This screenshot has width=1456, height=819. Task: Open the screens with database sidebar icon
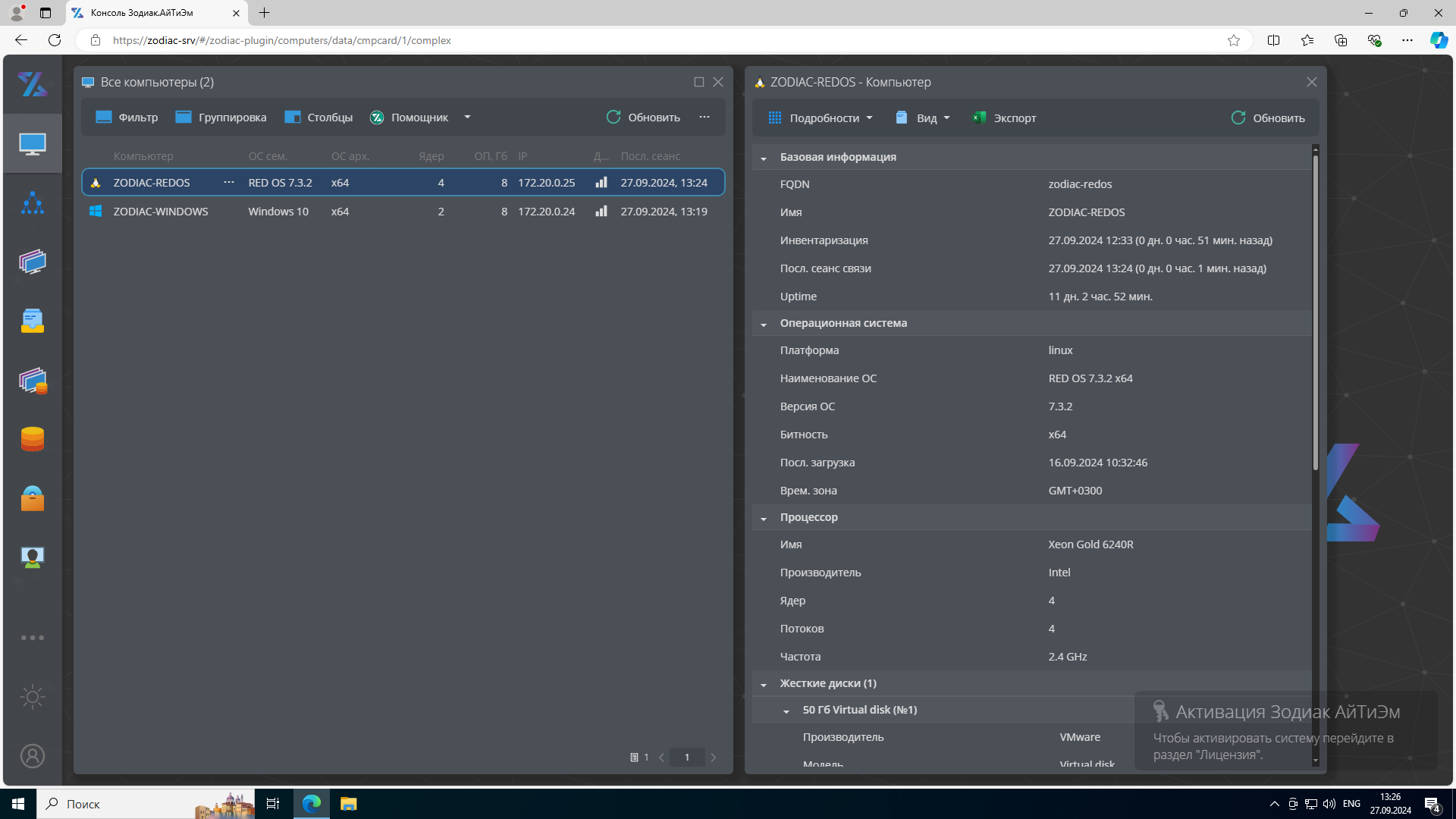(x=33, y=380)
